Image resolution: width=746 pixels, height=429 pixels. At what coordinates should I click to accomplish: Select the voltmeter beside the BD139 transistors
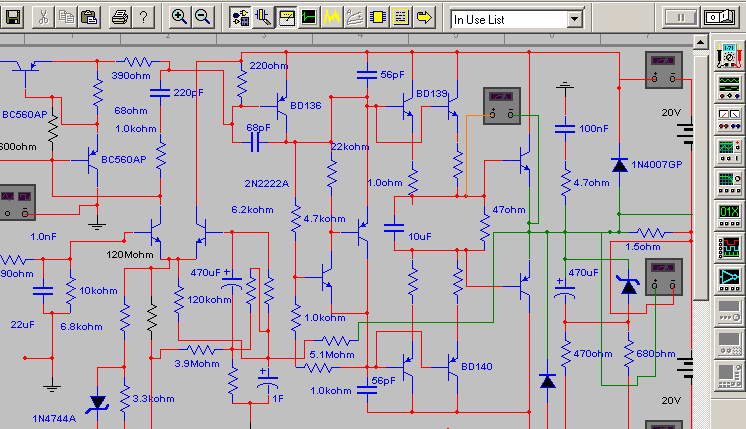coord(502,106)
